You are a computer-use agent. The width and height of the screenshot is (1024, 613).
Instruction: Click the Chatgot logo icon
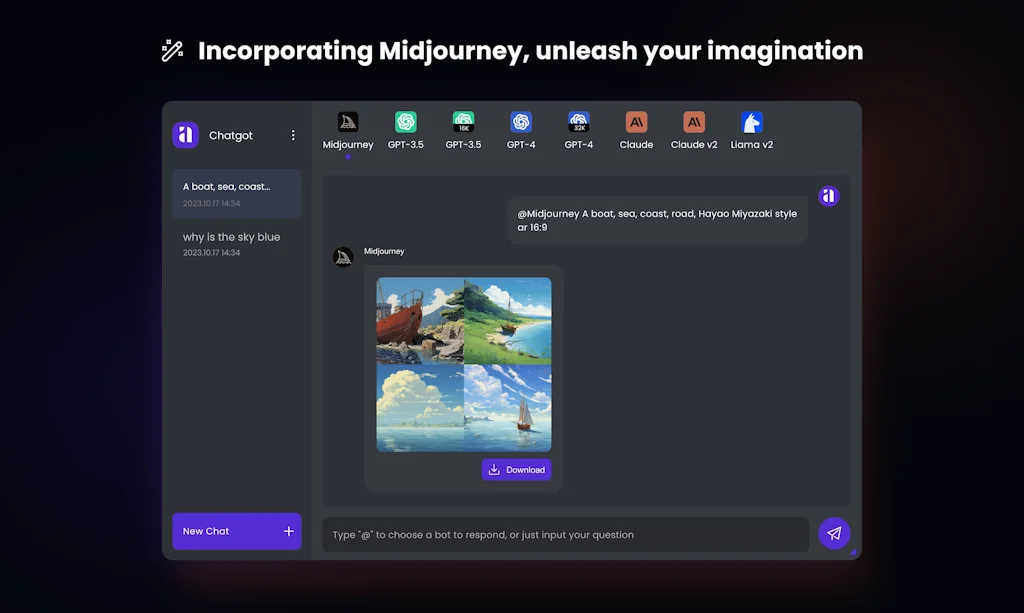pyautogui.click(x=186, y=135)
